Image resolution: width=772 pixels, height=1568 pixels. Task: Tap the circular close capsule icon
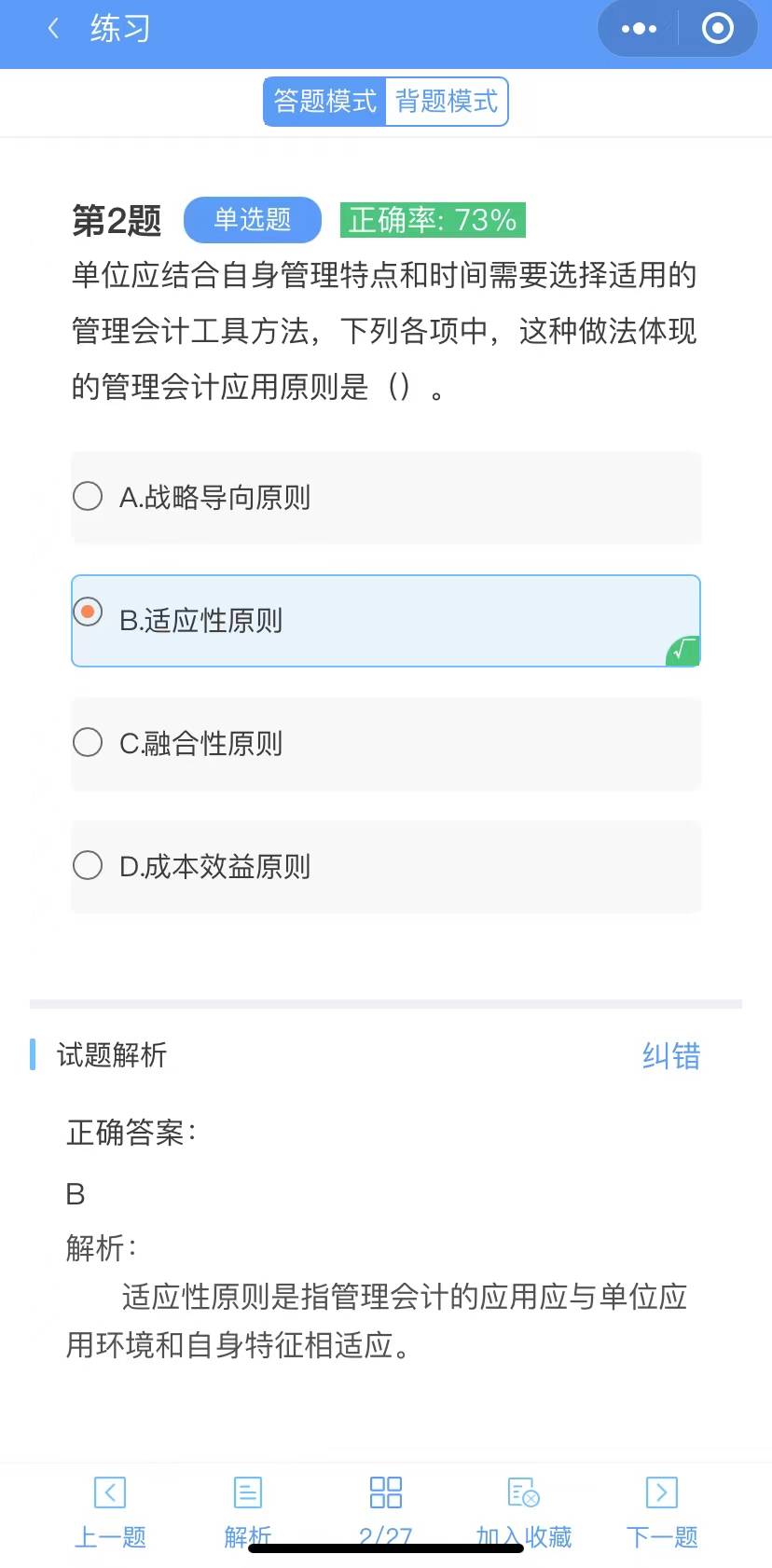[717, 29]
